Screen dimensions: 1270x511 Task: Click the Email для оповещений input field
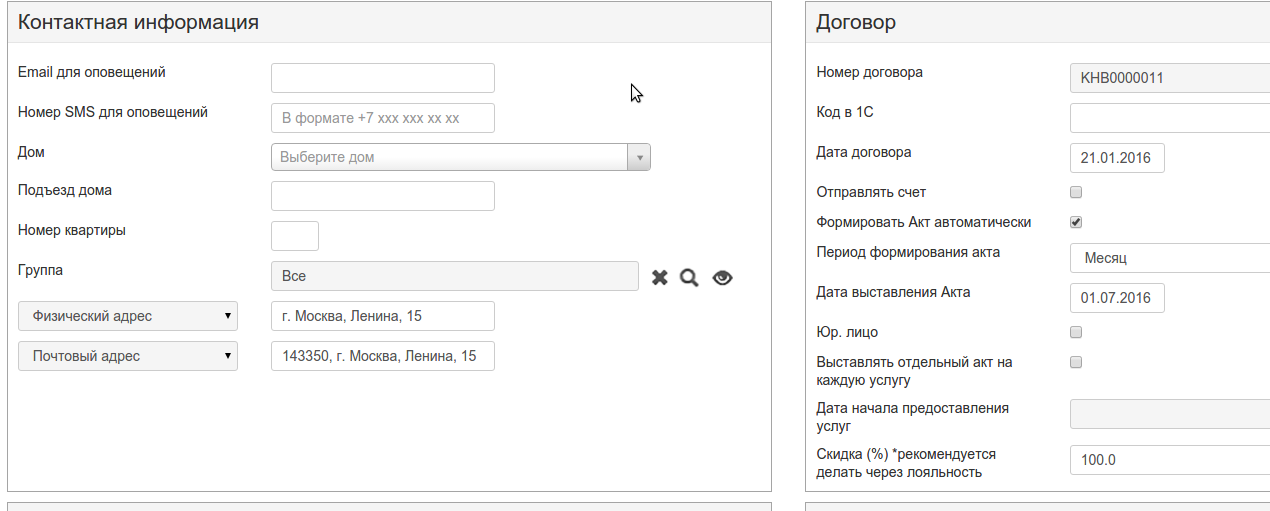point(382,78)
